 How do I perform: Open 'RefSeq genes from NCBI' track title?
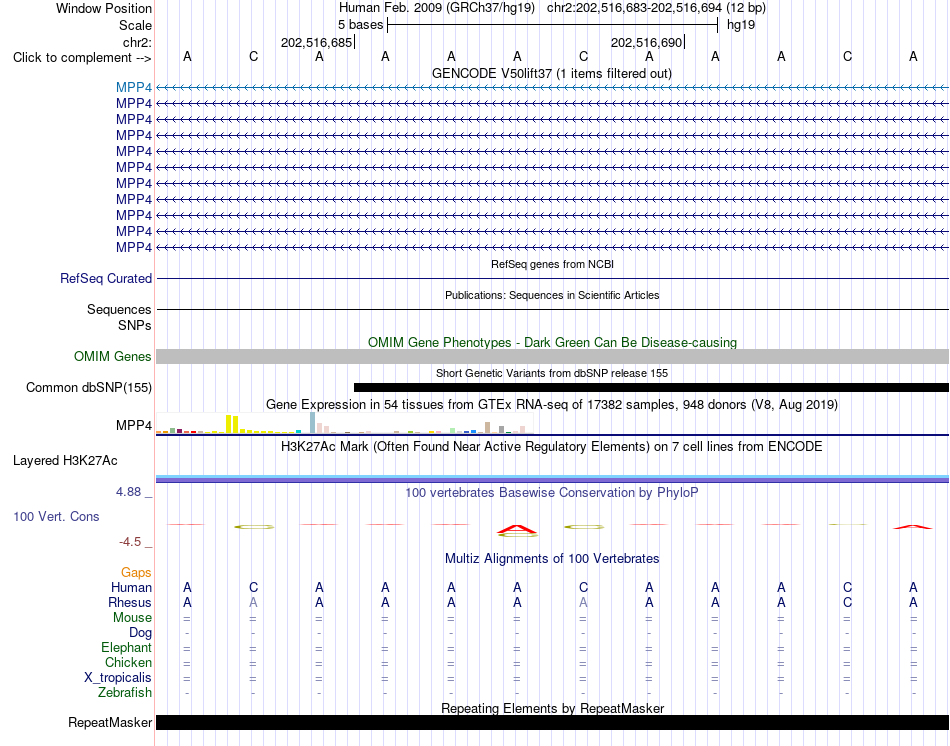(552, 264)
